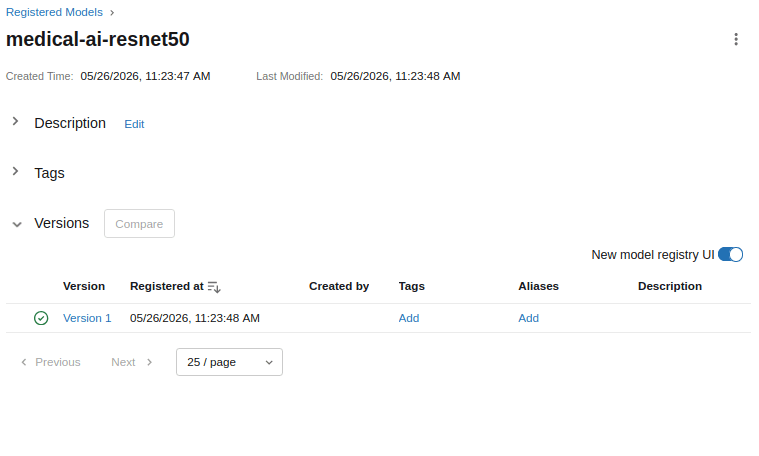Image resolution: width=759 pixels, height=456 pixels.
Task: Collapse the Versions section
Action: coord(17,224)
